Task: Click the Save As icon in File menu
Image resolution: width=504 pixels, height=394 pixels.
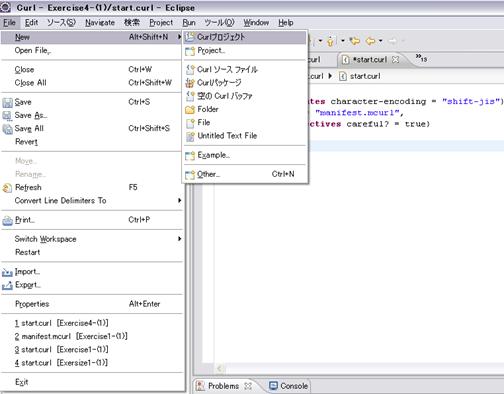Action: click(x=7, y=116)
